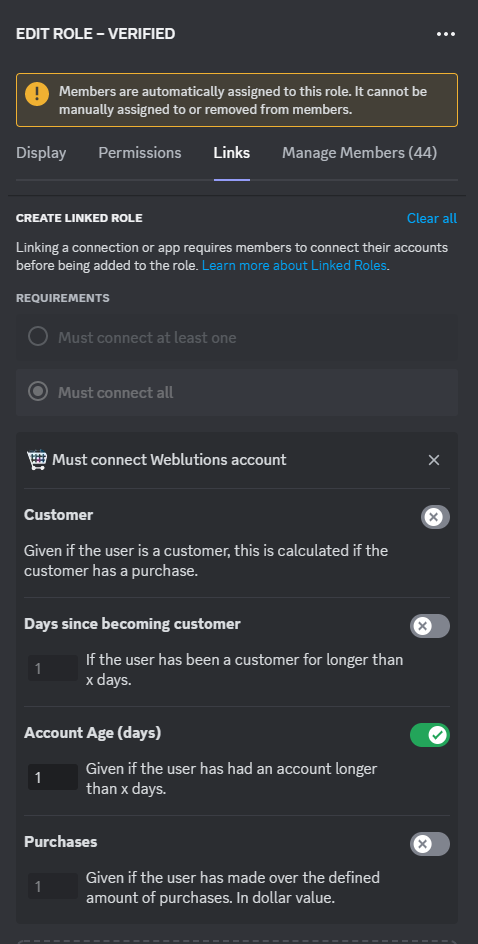Open Manage Members (44) tab

click(359, 153)
